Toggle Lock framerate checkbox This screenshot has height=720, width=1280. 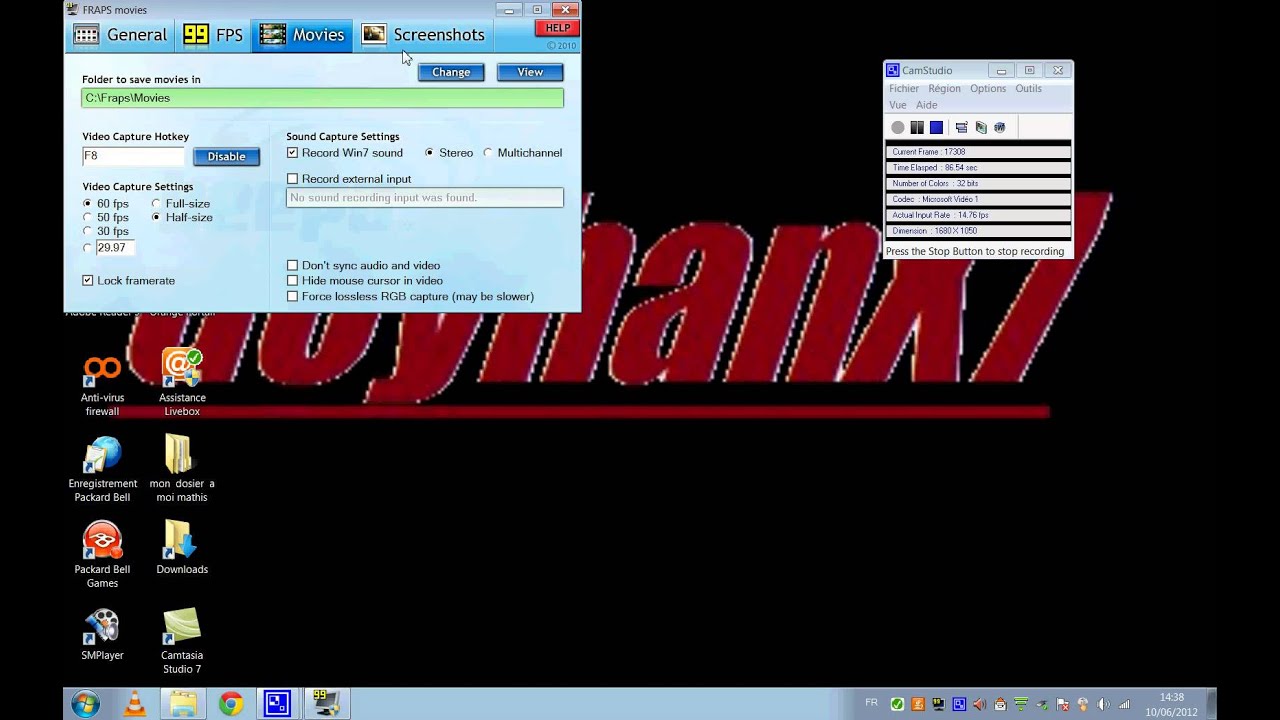88,281
